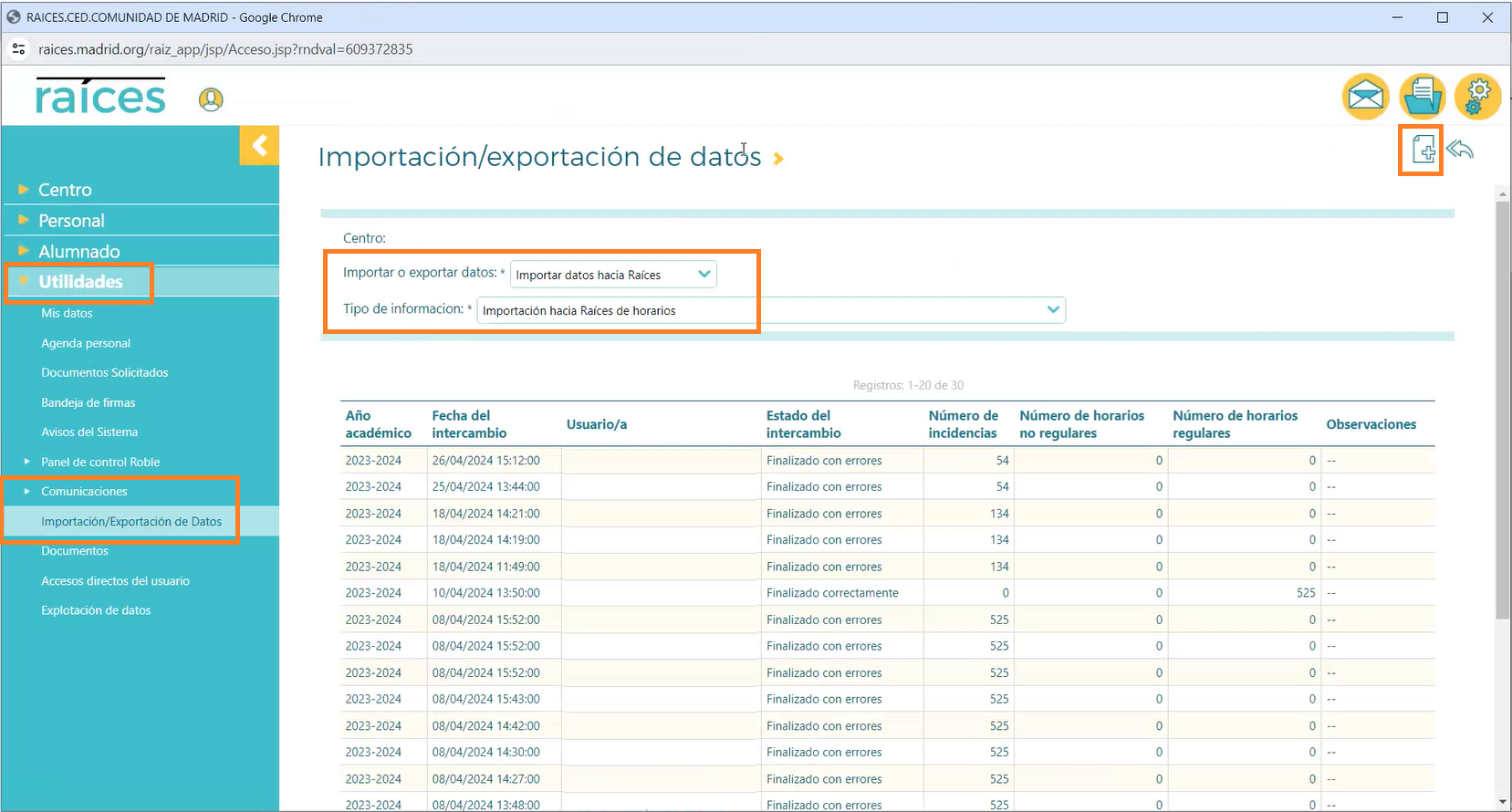
Task: Click 'Número de horarios regulares' column header
Action: point(1235,424)
